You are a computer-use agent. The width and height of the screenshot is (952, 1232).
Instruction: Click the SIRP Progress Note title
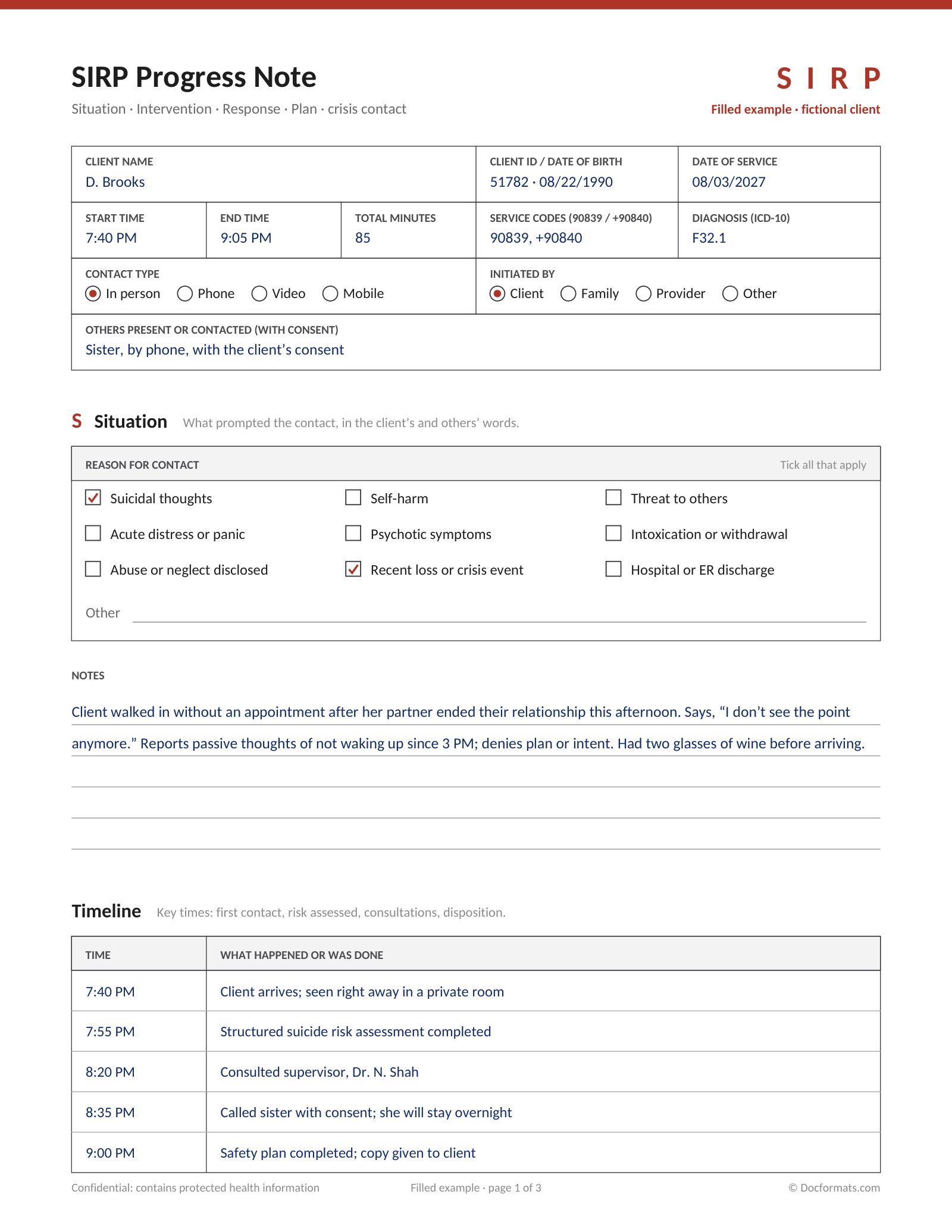click(x=194, y=77)
